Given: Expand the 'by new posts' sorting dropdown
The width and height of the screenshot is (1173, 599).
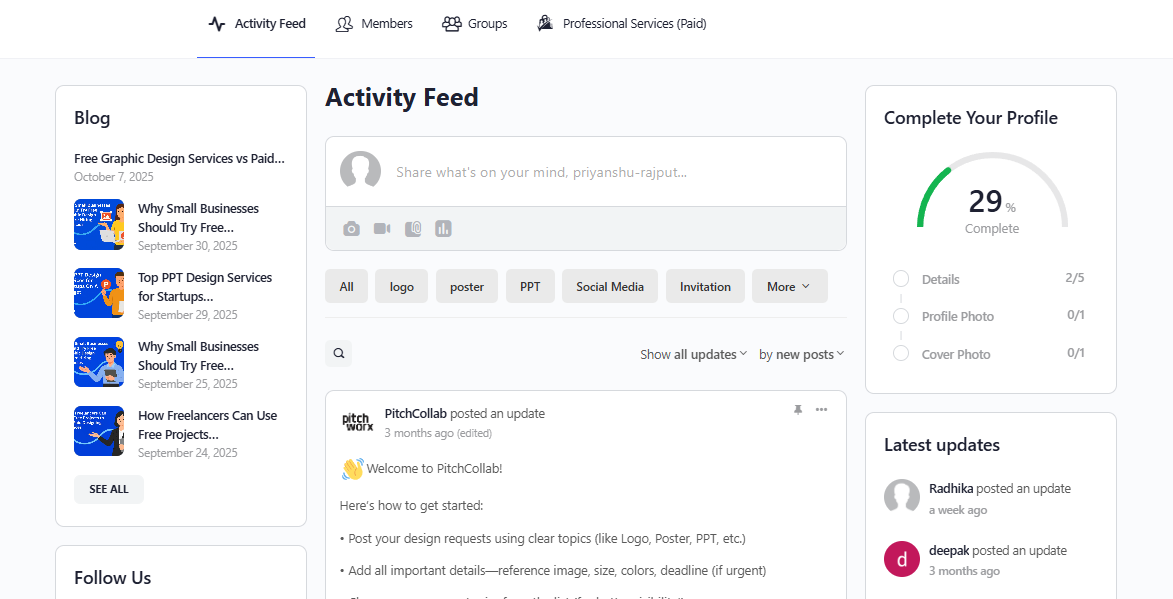Looking at the screenshot, I should (x=800, y=353).
